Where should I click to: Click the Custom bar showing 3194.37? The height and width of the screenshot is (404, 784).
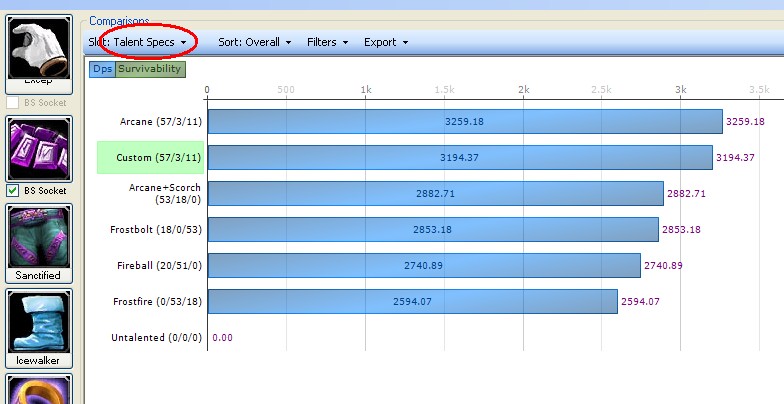coord(460,158)
